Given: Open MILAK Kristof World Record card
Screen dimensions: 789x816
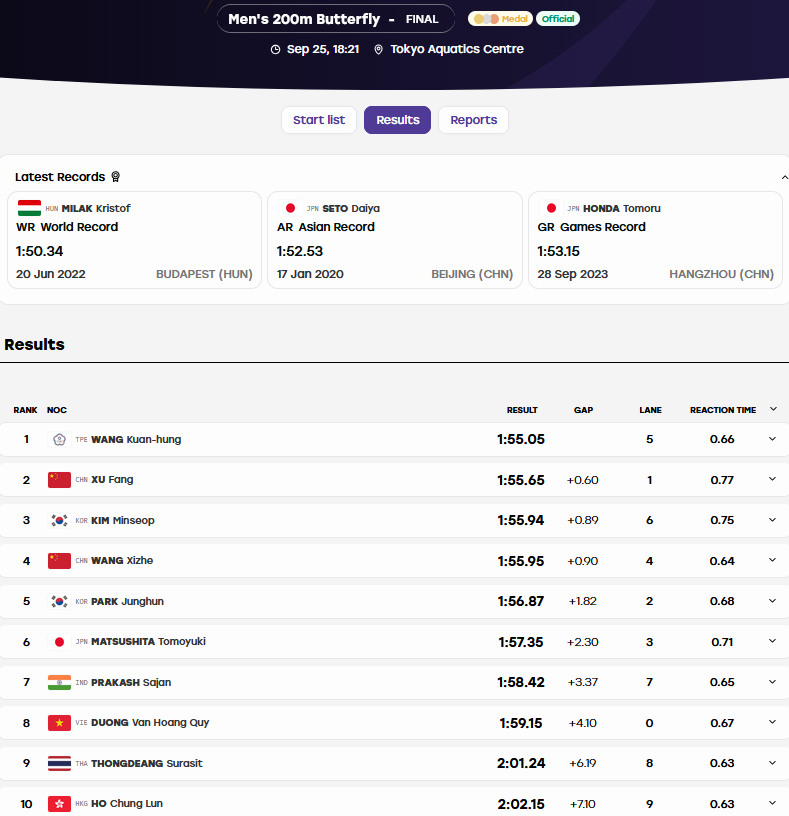Looking at the screenshot, I should (134, 240).
